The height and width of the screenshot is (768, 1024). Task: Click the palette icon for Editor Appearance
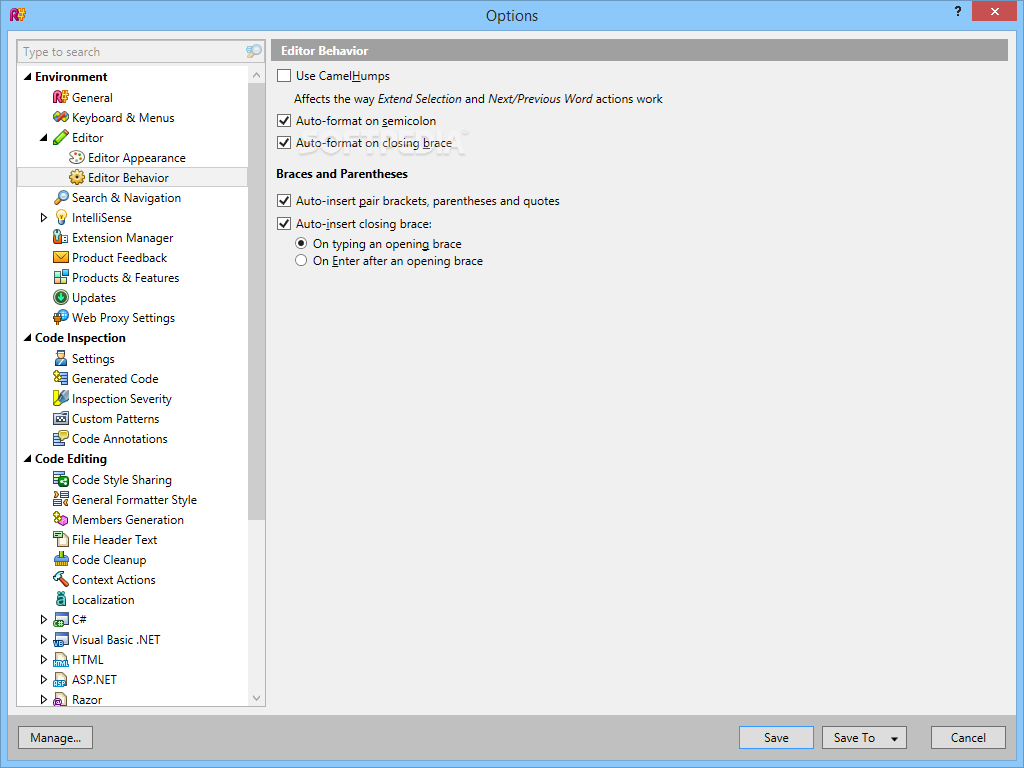coord(76,157)
